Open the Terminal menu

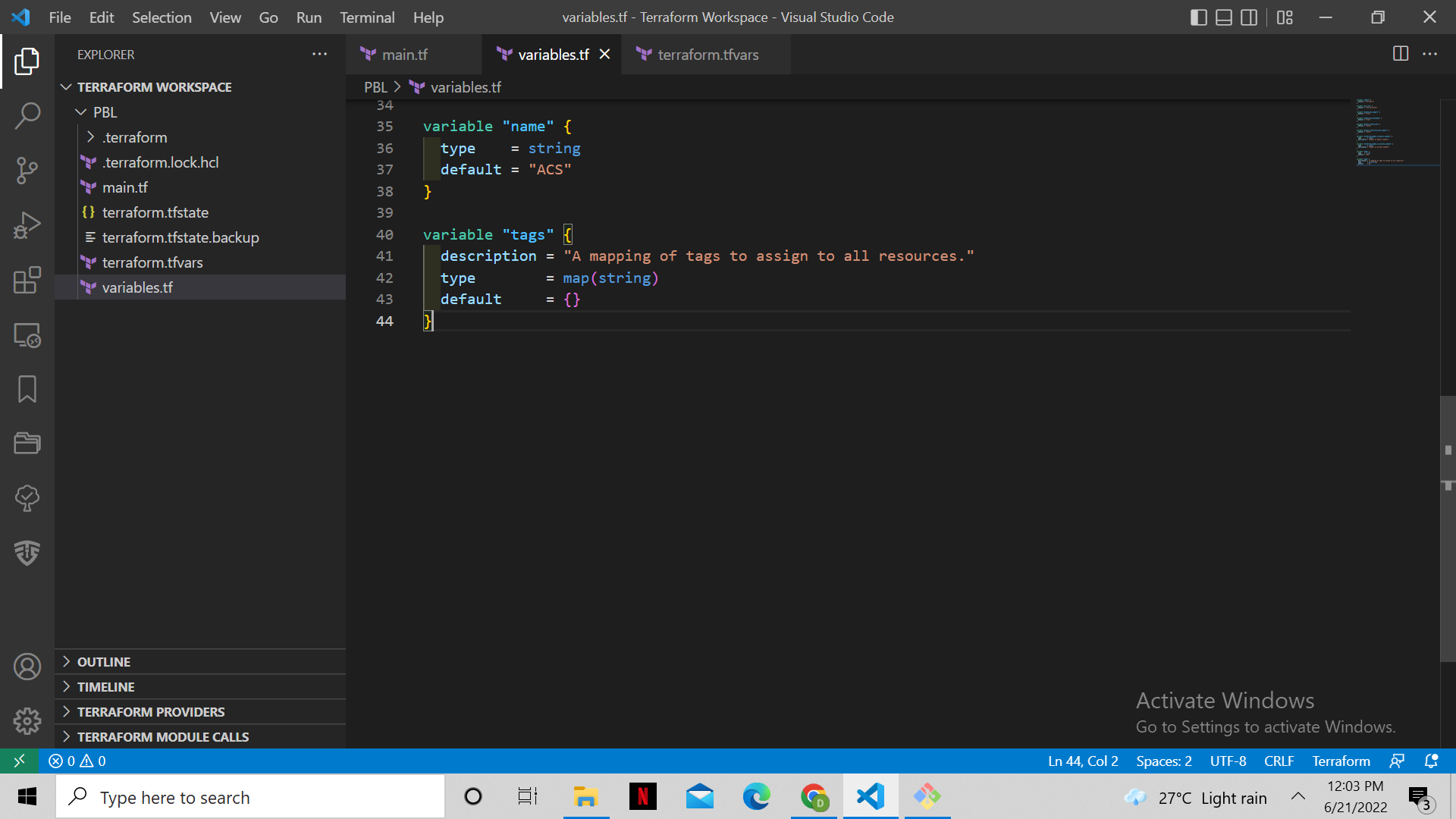click(x=367, y=17)
